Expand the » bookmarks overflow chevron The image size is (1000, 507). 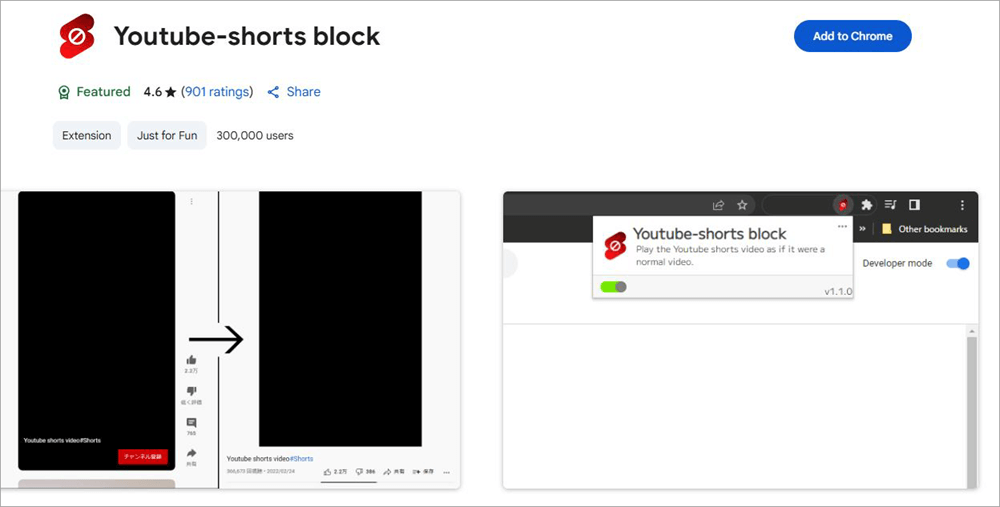[862, 228]
